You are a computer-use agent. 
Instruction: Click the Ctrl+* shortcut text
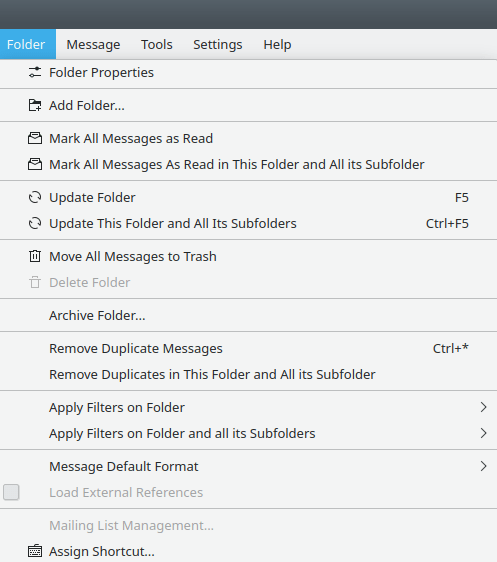pyautogui.click(x=450, y=348)
